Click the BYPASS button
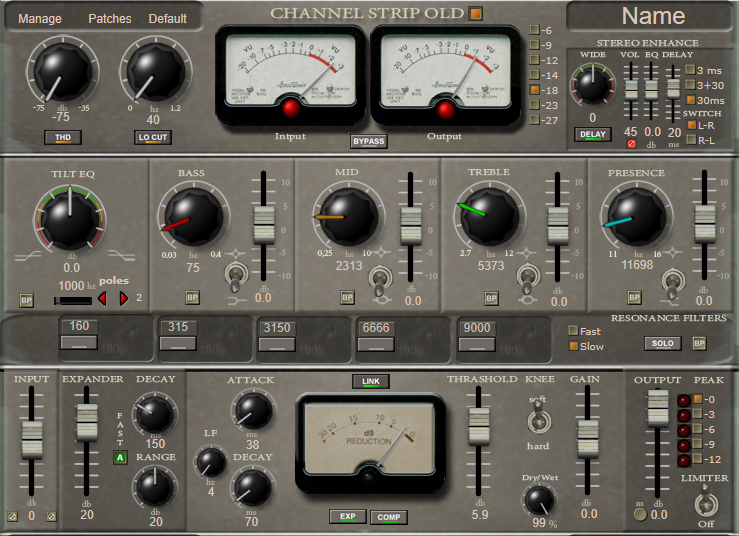This screenshot has height=536, width=739. (369, 141)
